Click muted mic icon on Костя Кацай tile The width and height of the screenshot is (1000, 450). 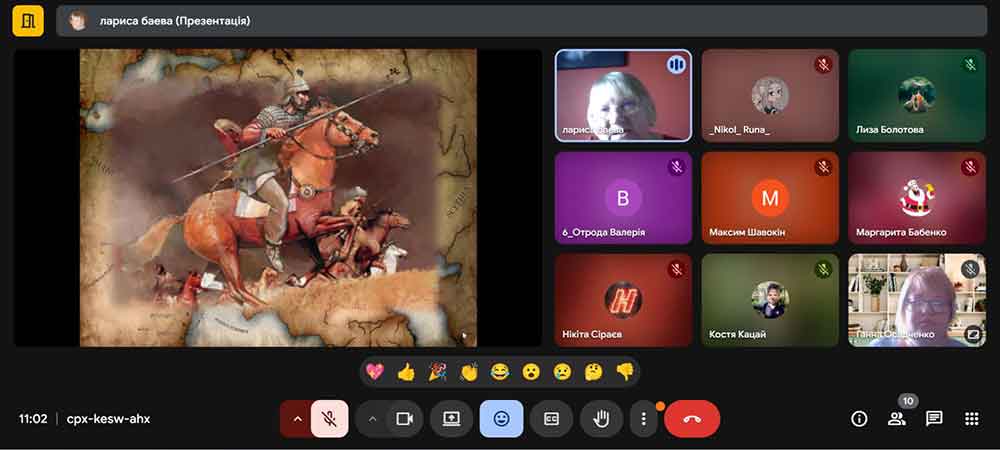click(823, 269)
